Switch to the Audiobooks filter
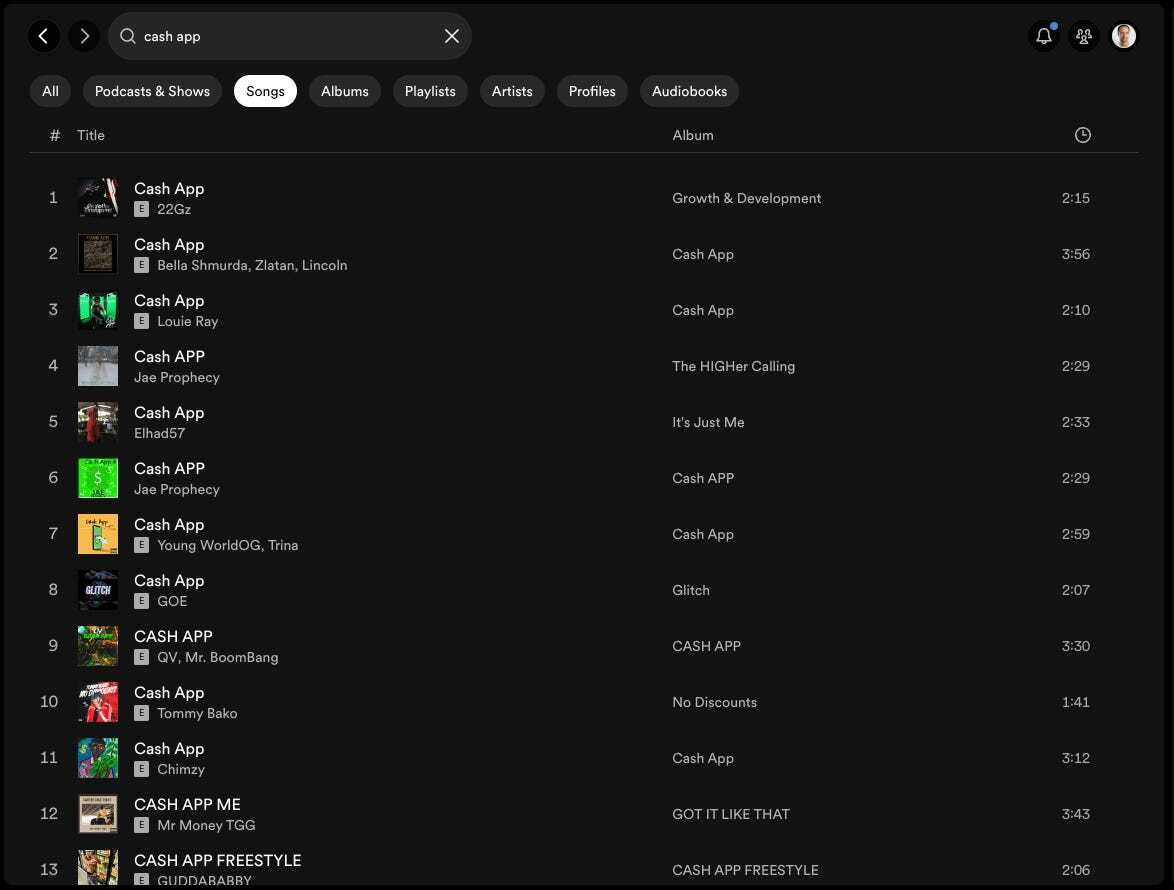Screen dimensions: 1174x890 coord(689,91)
